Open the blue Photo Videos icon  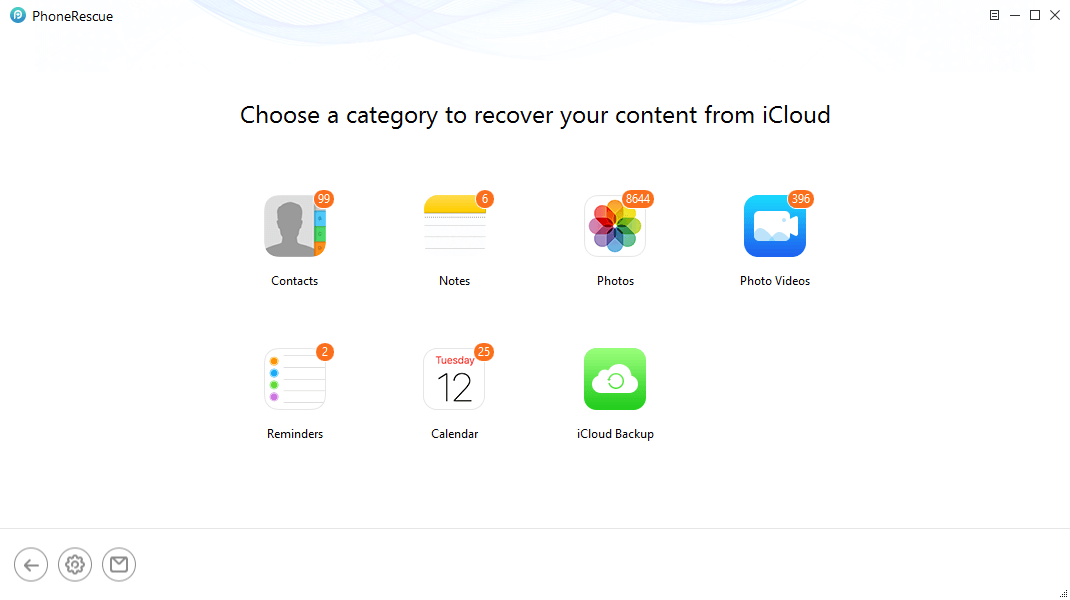pyautogui.click(x=775, y=226)
